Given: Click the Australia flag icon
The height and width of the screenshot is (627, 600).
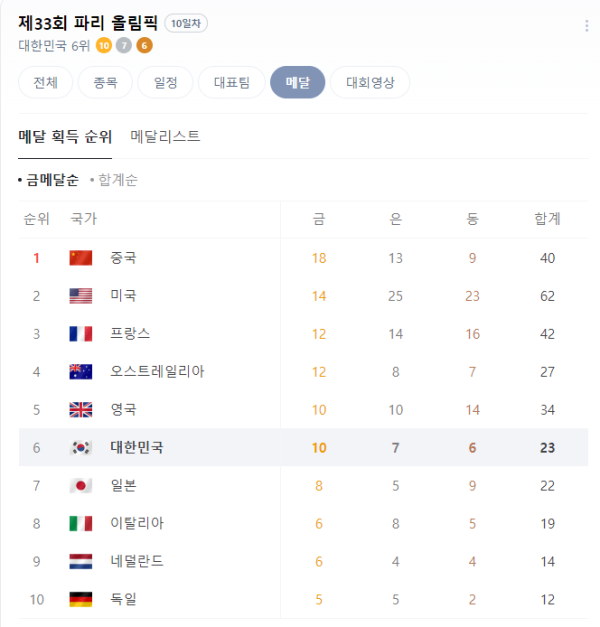Looking at the screenshot, I should pyautogui.click(x=81, y=372).
